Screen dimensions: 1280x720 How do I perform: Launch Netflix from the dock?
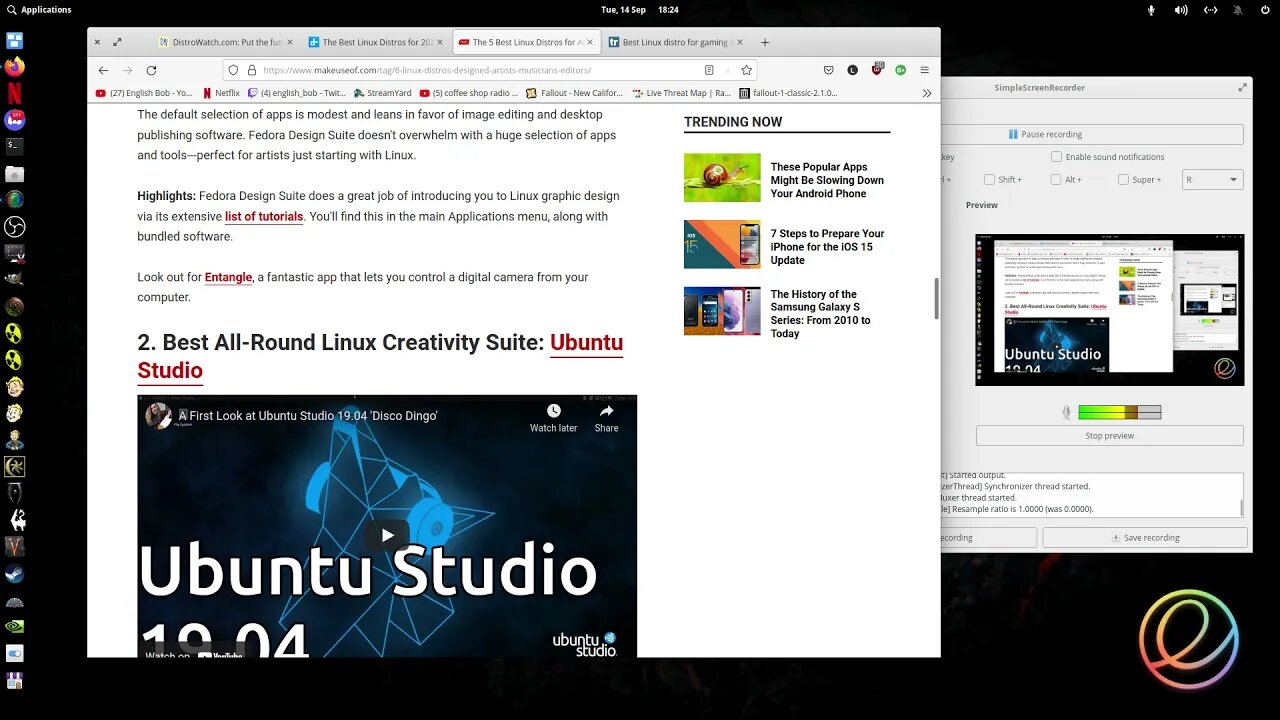pyautogui.click(x=14, y=94)
